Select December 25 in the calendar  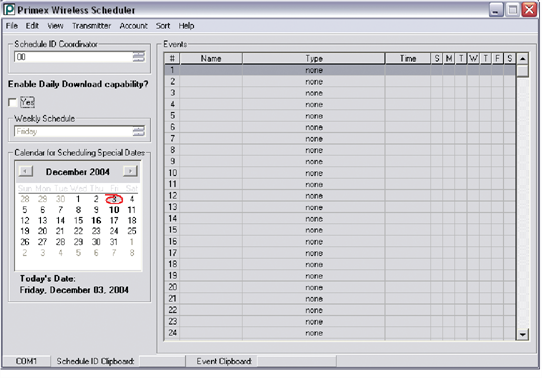(132, 231)
